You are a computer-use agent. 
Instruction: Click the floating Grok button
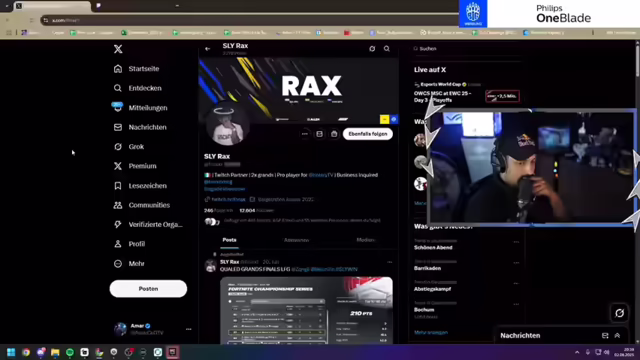[x=619, y=313]
